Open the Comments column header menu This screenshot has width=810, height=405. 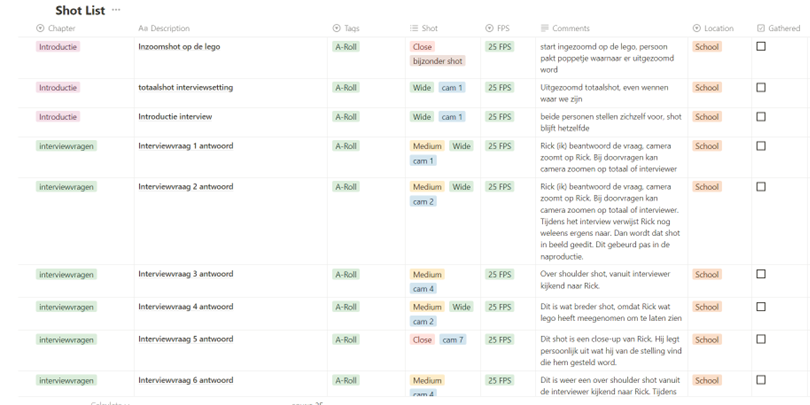[570, 28]
